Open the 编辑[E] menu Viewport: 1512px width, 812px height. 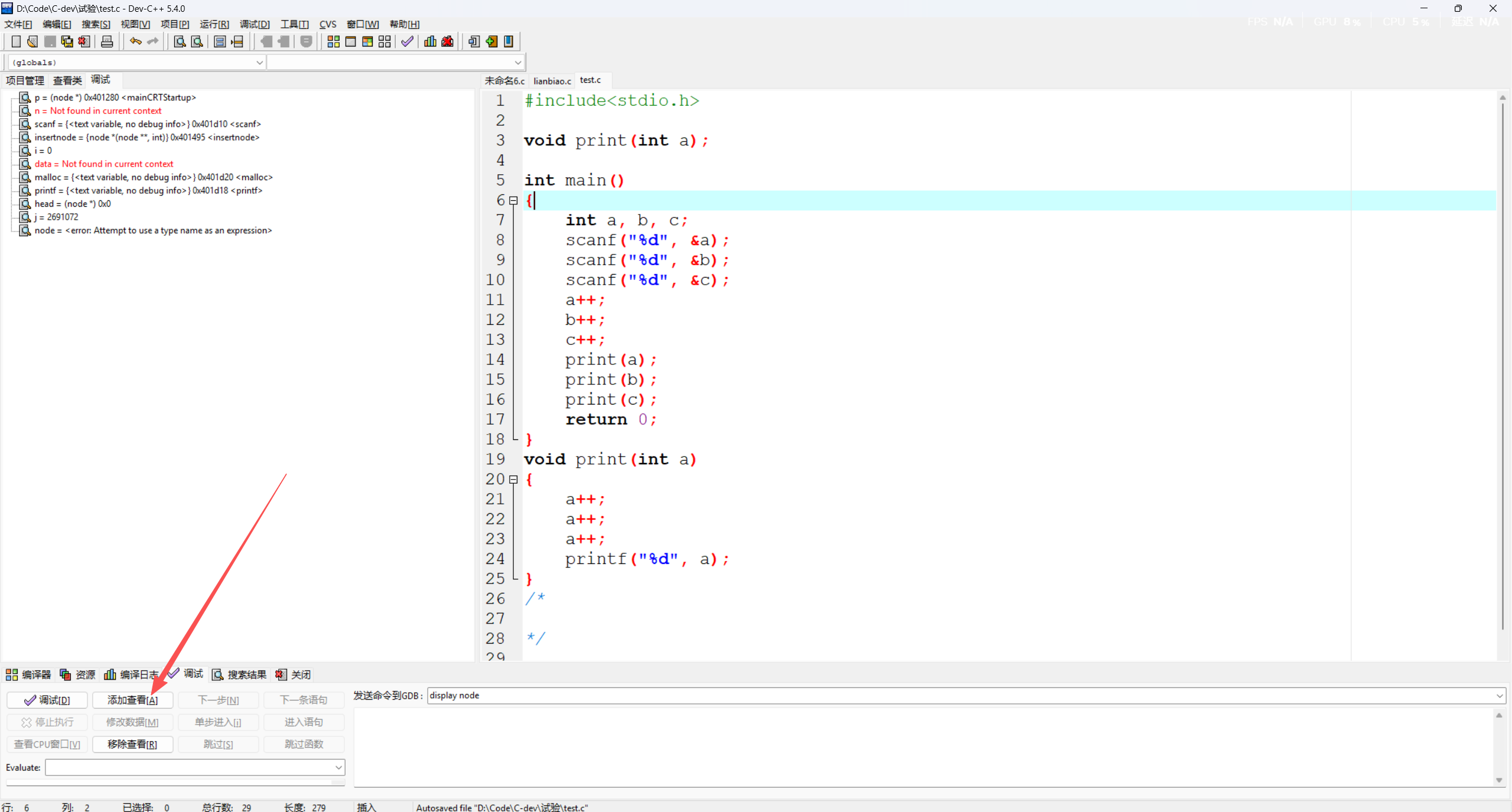coord(57,24)
